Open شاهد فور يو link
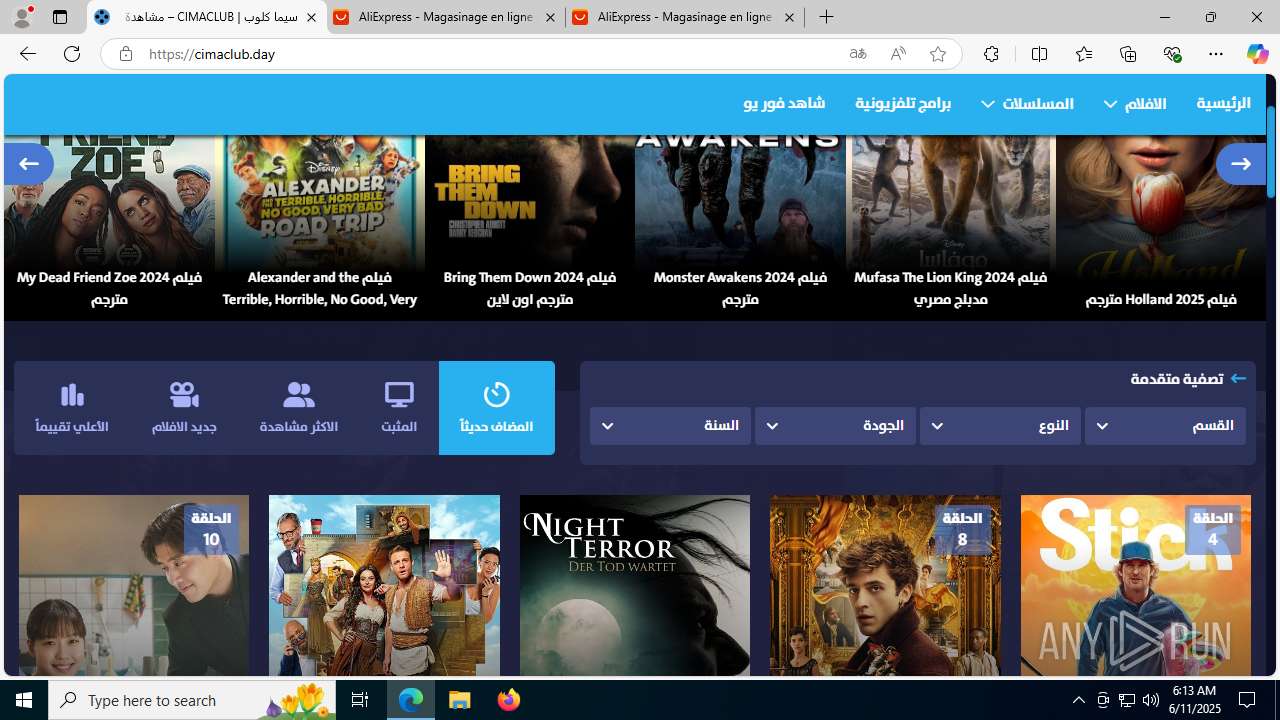Viewport: 1280px width, 720px height. (784, 104)
